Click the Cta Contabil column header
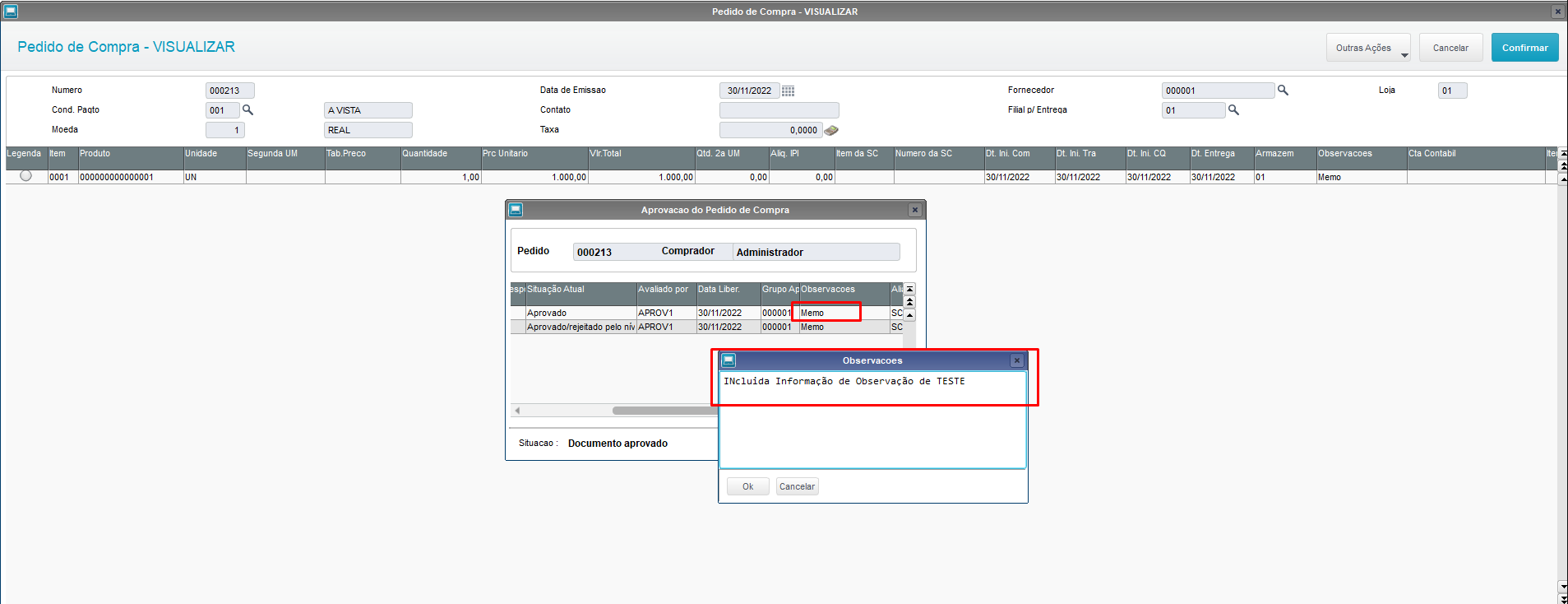 (x=1476, y=158)
